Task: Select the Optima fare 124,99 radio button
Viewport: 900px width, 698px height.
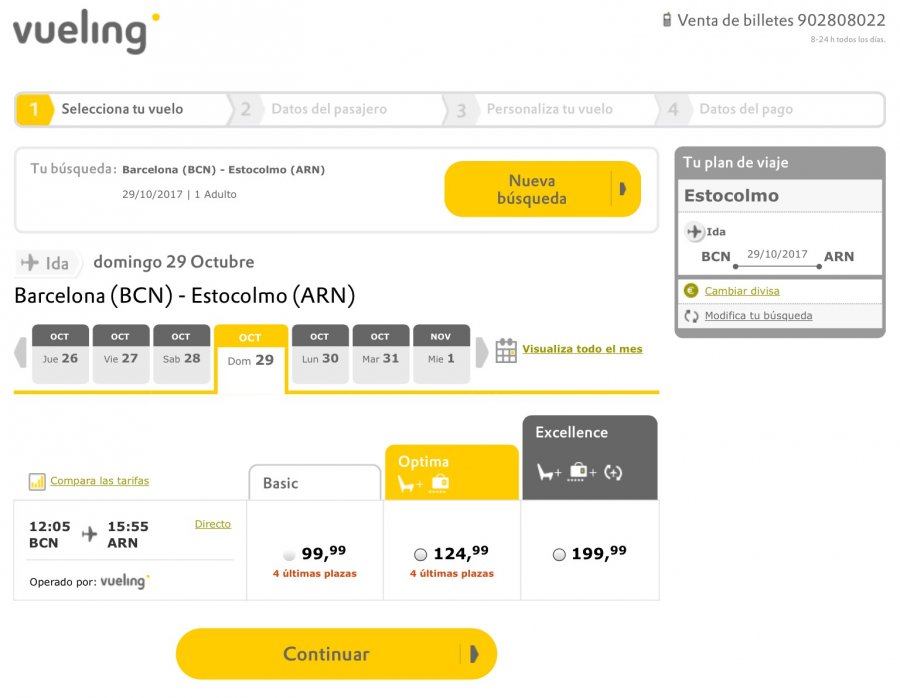Action: pos(420,554)
